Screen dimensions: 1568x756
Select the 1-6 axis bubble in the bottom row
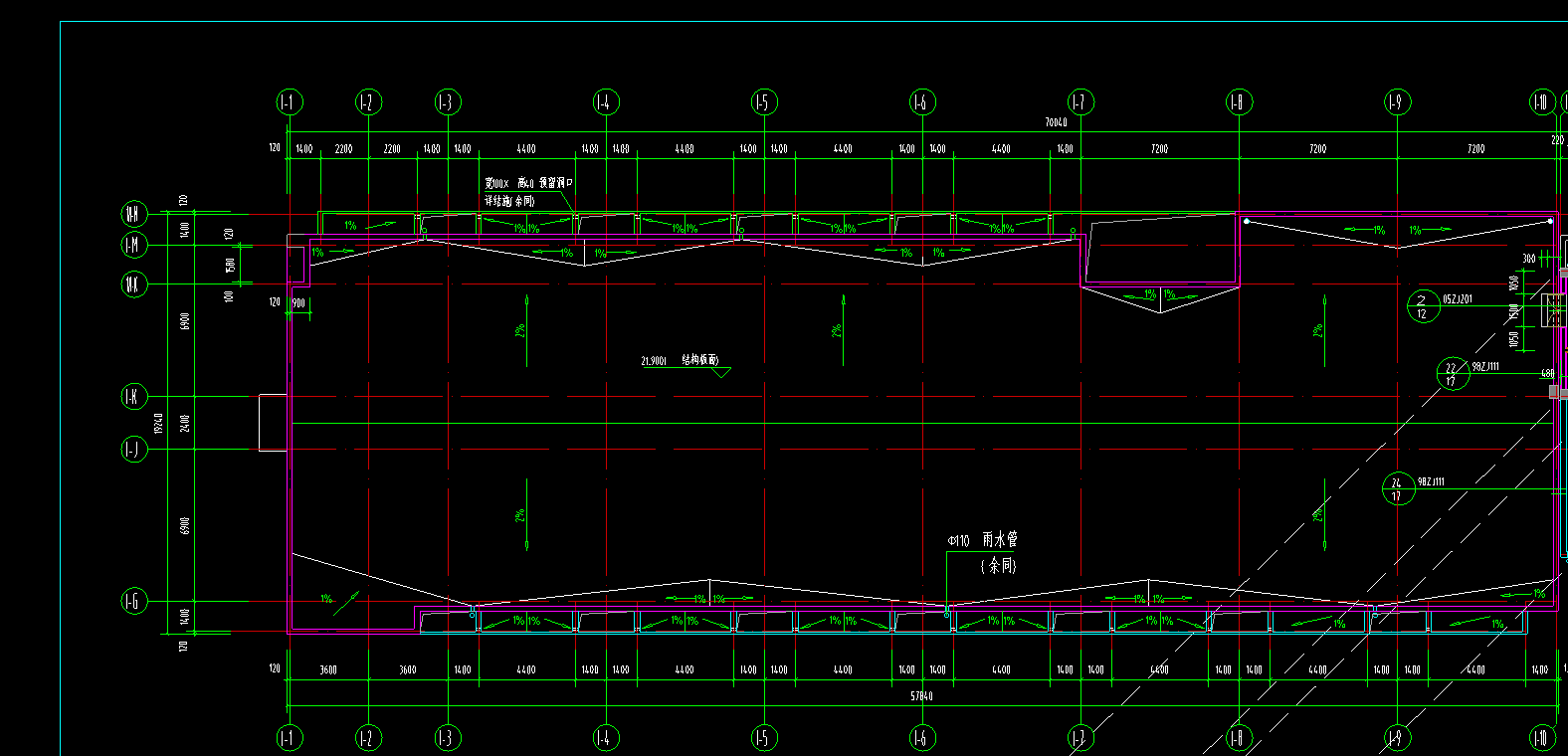click(x=922, y=737)
